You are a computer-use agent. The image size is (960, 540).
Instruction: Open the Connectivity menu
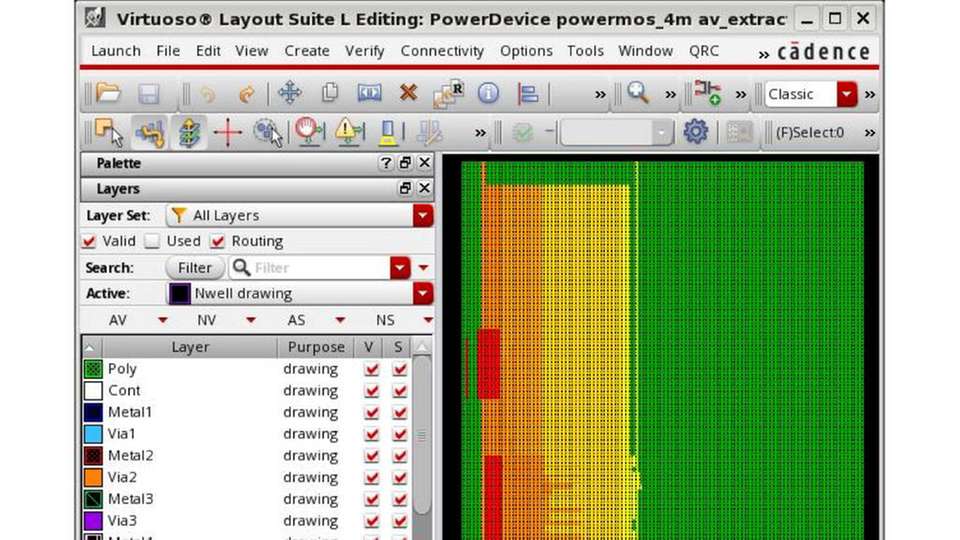[x=442, y=51]
